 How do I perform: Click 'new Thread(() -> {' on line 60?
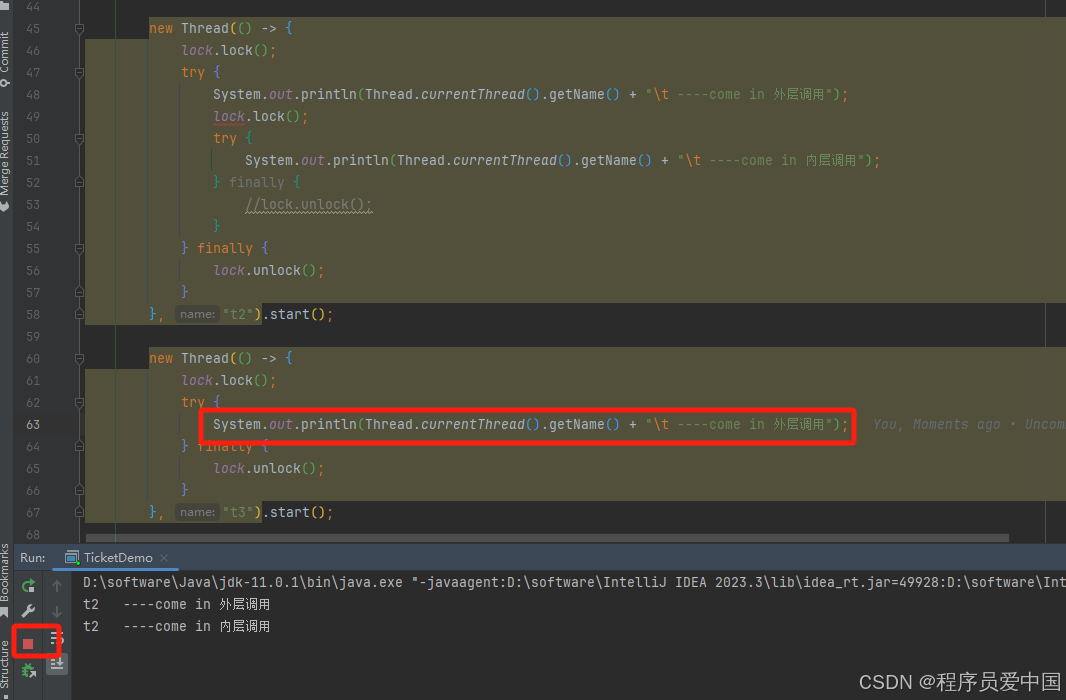pyautogui.click(x=221, y=358)
